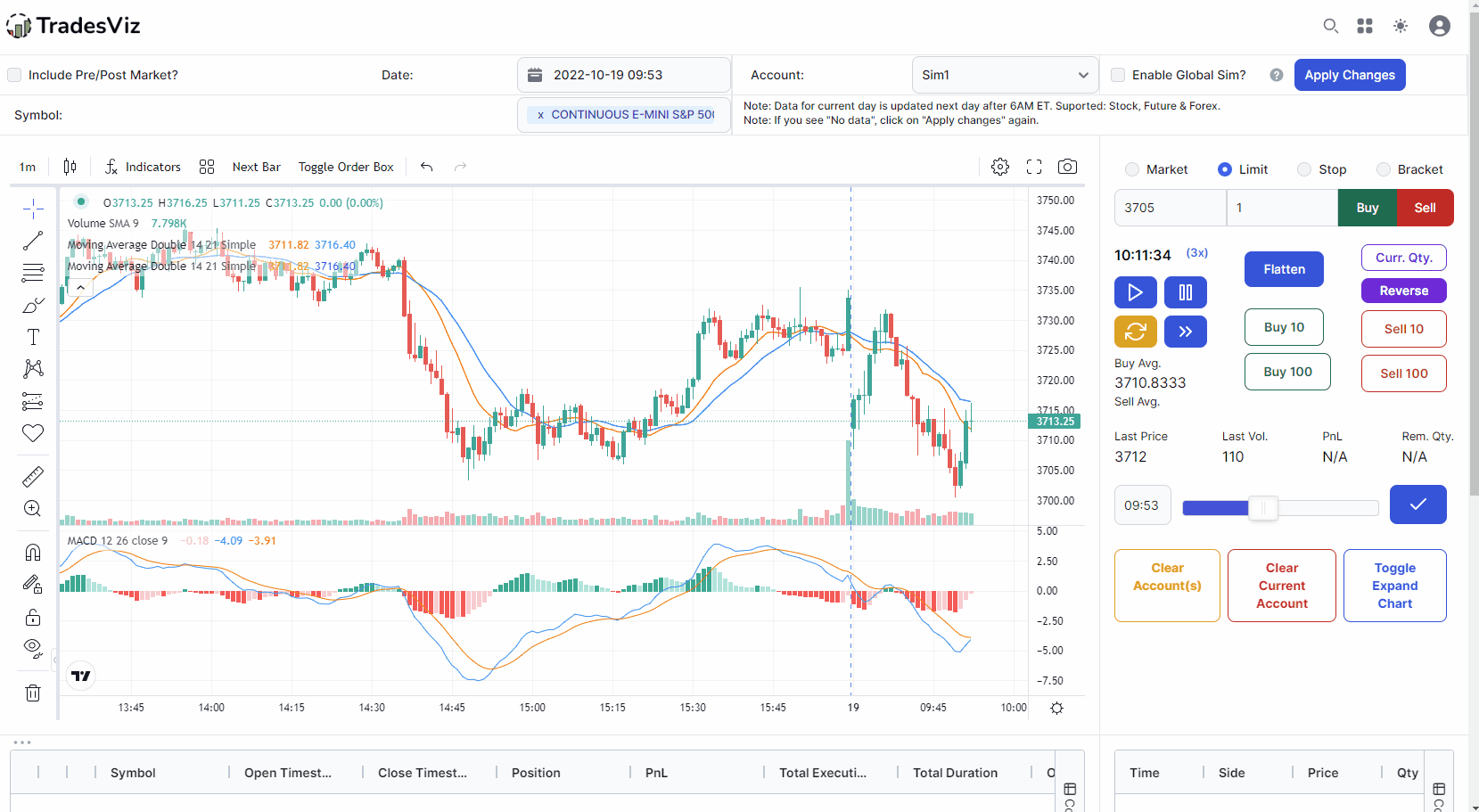The width and height of the screenshot is (1479, 812).
Task: Enable Global Sim checkbox
Action: point(1118,75)
